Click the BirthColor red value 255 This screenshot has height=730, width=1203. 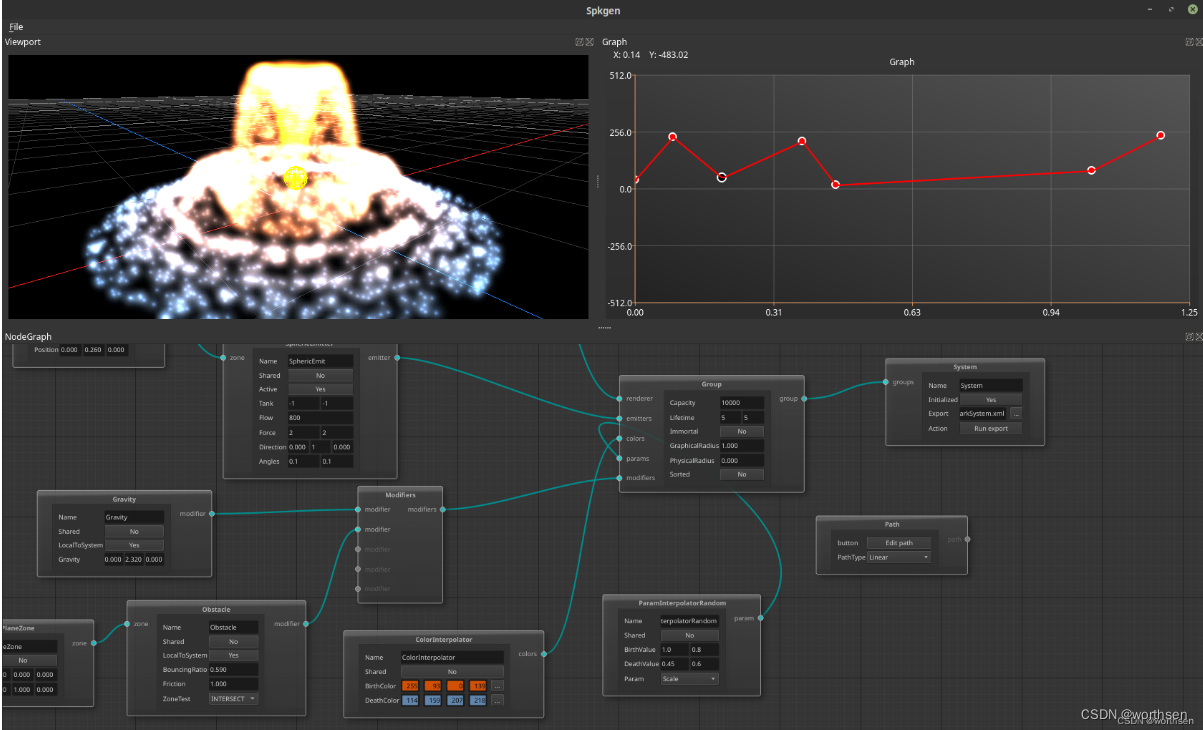411,686
